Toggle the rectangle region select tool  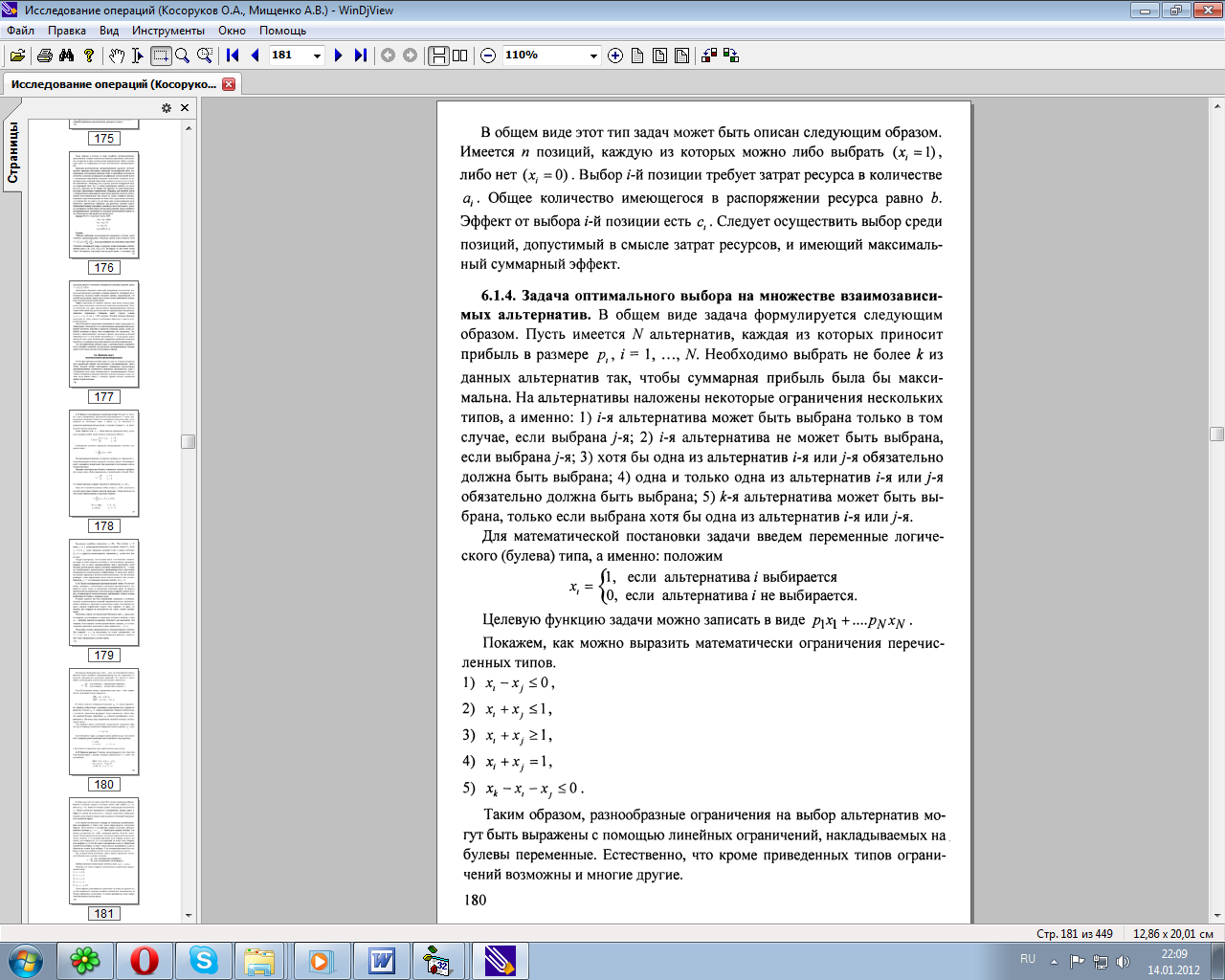[x=161, y=56]
